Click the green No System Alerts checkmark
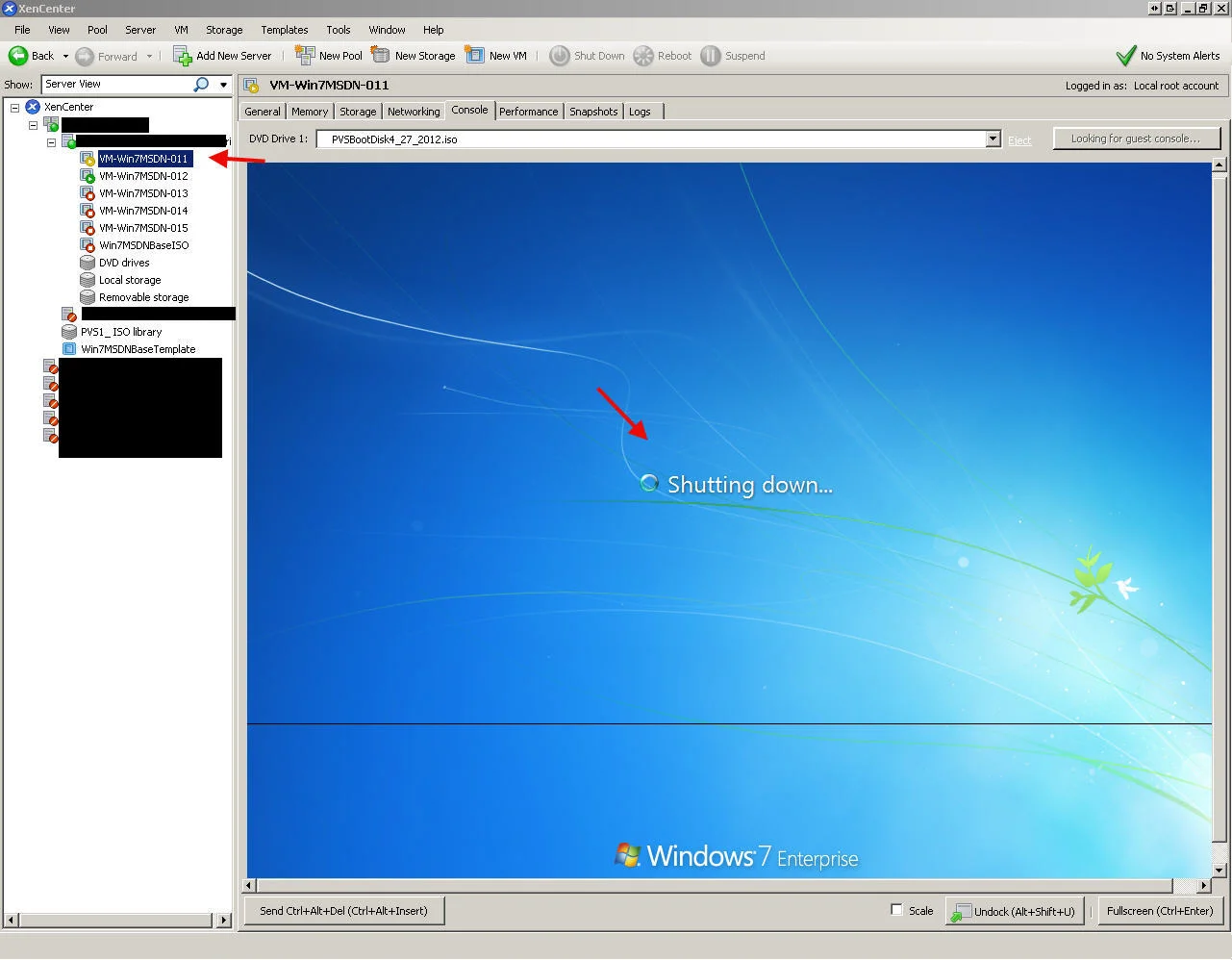 click(1125, 56)
